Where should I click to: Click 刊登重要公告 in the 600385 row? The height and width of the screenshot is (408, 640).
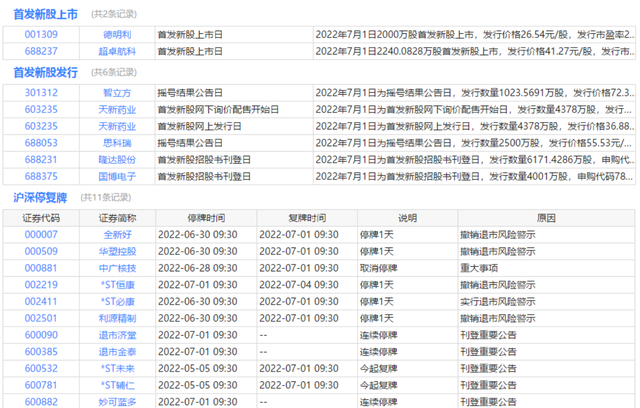click(488, 352)
